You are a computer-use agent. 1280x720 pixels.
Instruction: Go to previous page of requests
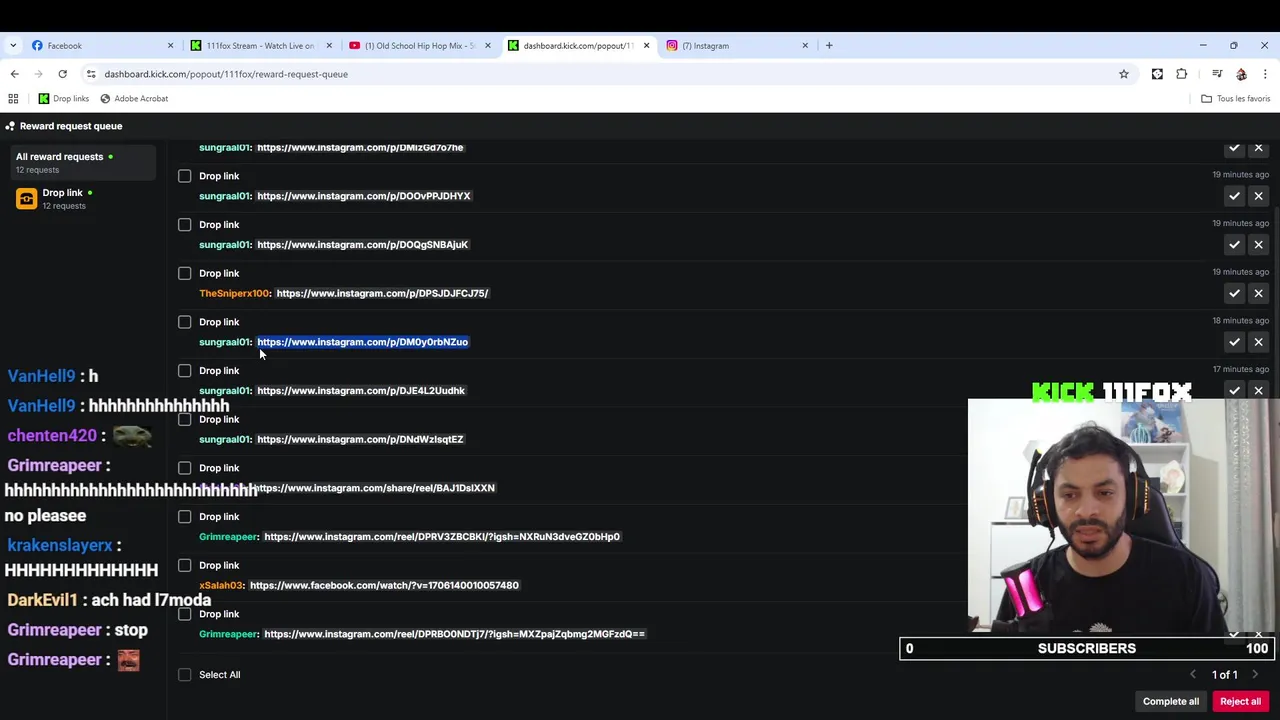tap(1192, 675)
